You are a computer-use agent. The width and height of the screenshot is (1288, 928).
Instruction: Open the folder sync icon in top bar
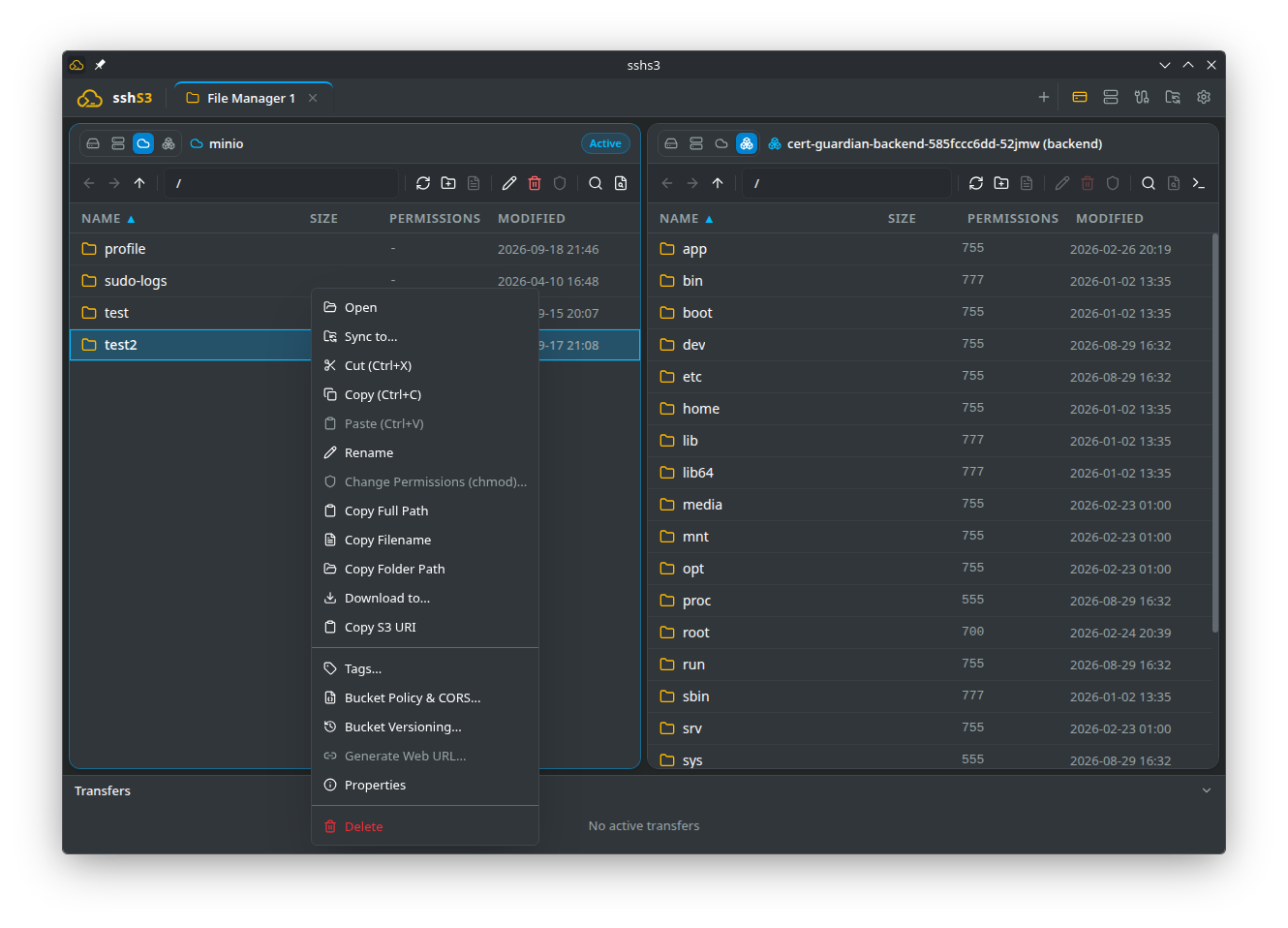1173,97
